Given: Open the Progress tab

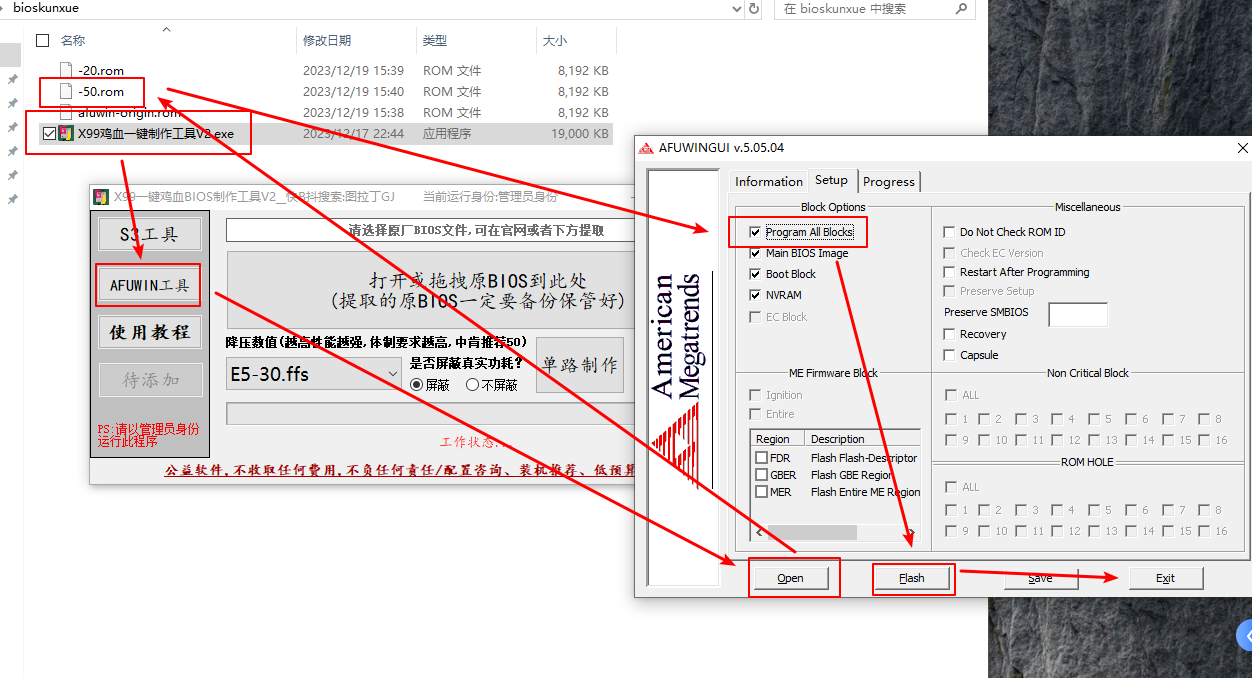Looking at the screenshot, I should click(x=888, y=181).
